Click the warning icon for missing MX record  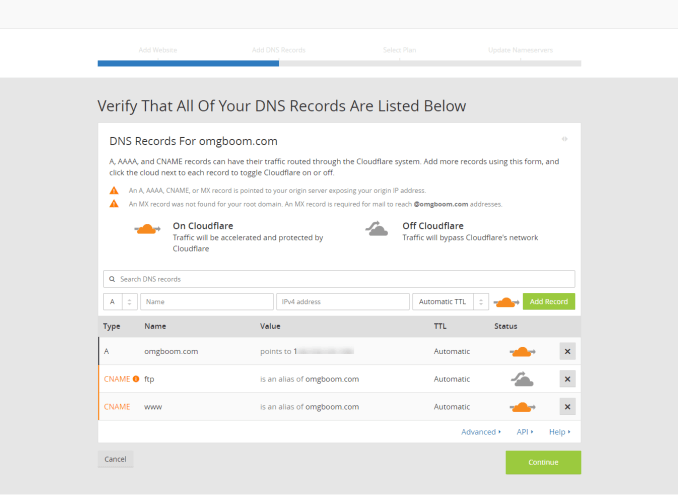click(x=114, y=204)
